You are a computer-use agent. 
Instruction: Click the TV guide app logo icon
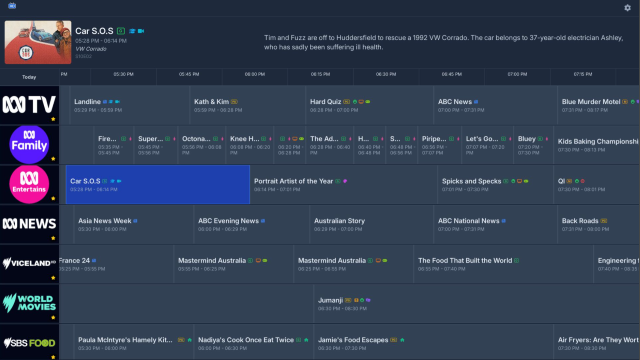coord(12,6)
